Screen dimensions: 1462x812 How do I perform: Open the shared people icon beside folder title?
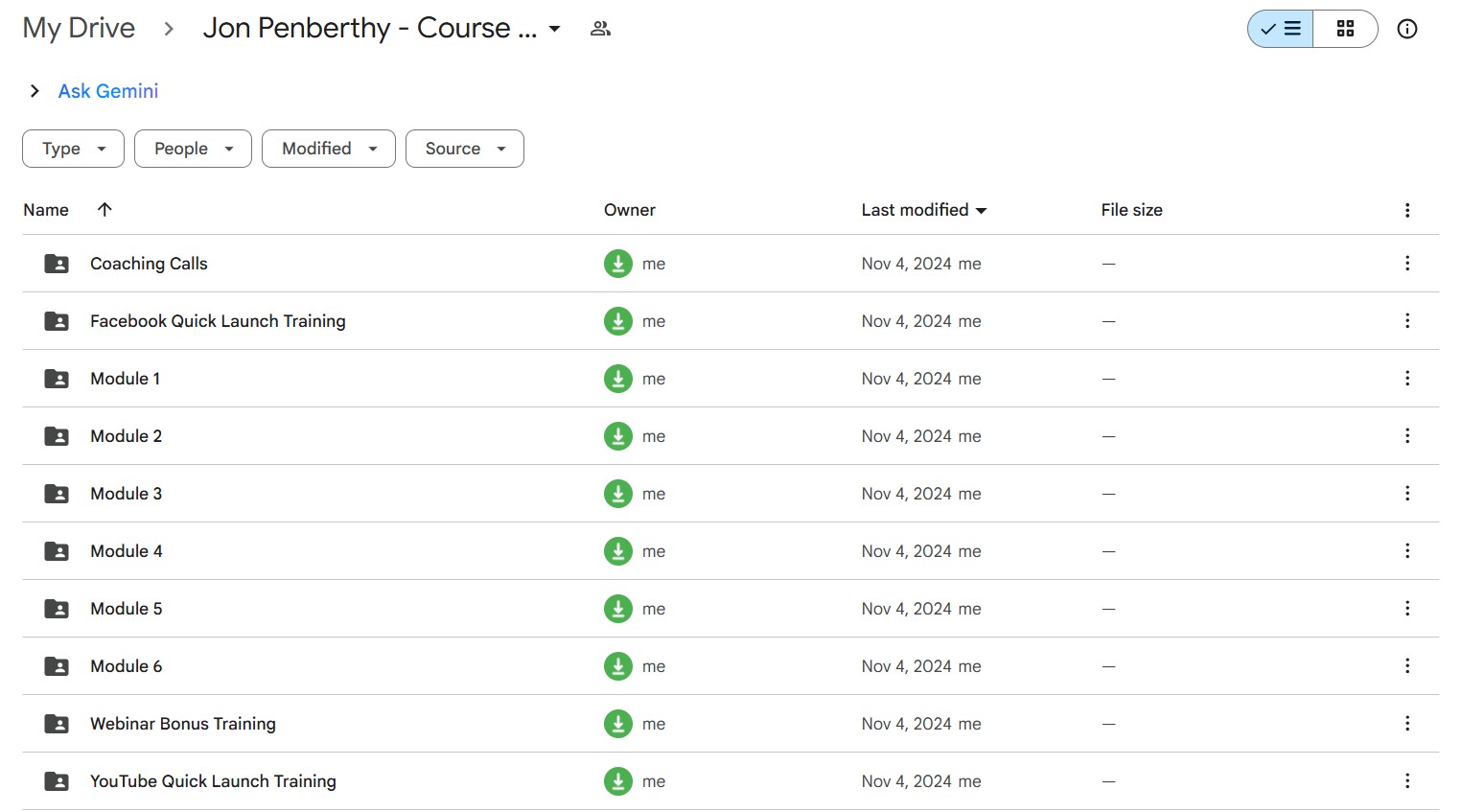point(600,29)
